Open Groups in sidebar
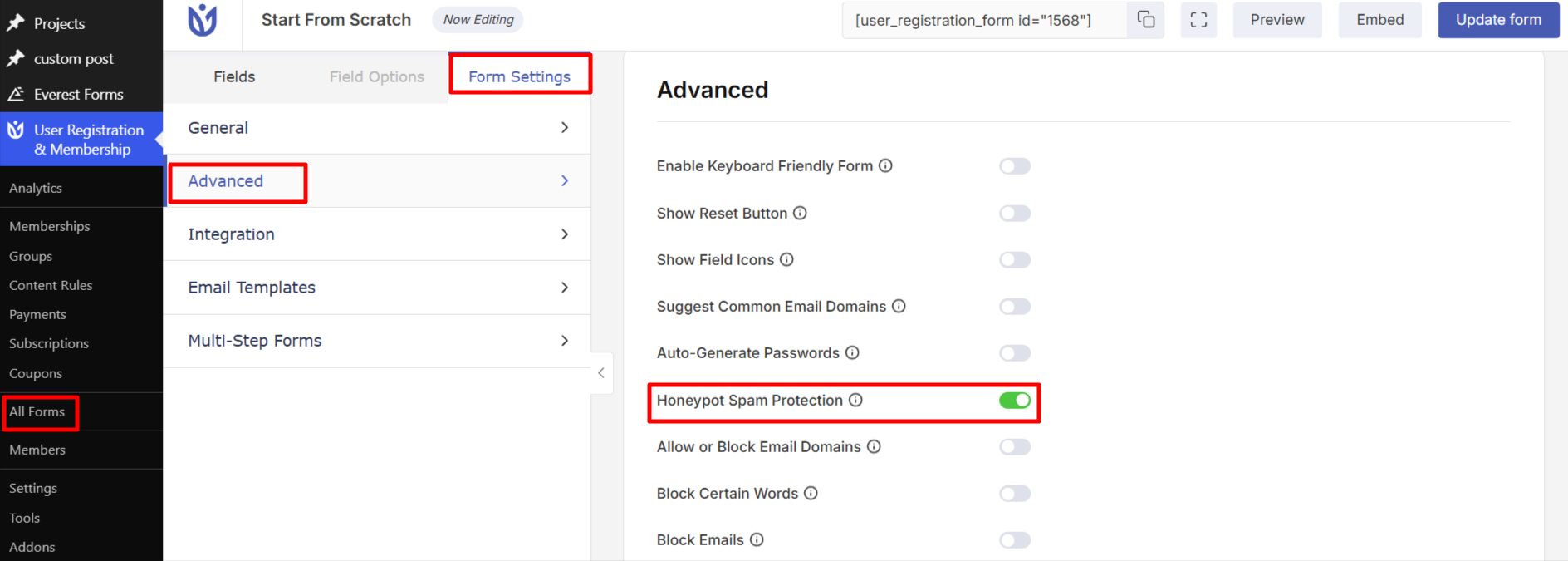 (x=31, y=256)
